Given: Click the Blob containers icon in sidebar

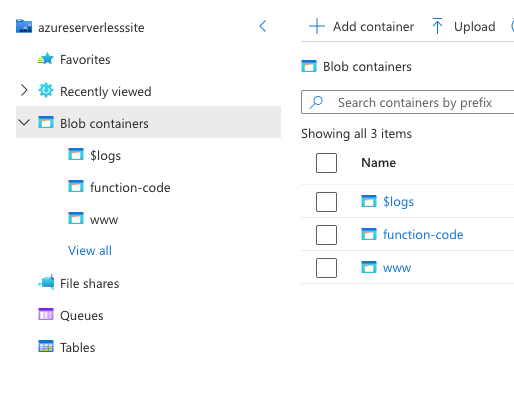Looking at the screenshot, I should click(46, 123).
